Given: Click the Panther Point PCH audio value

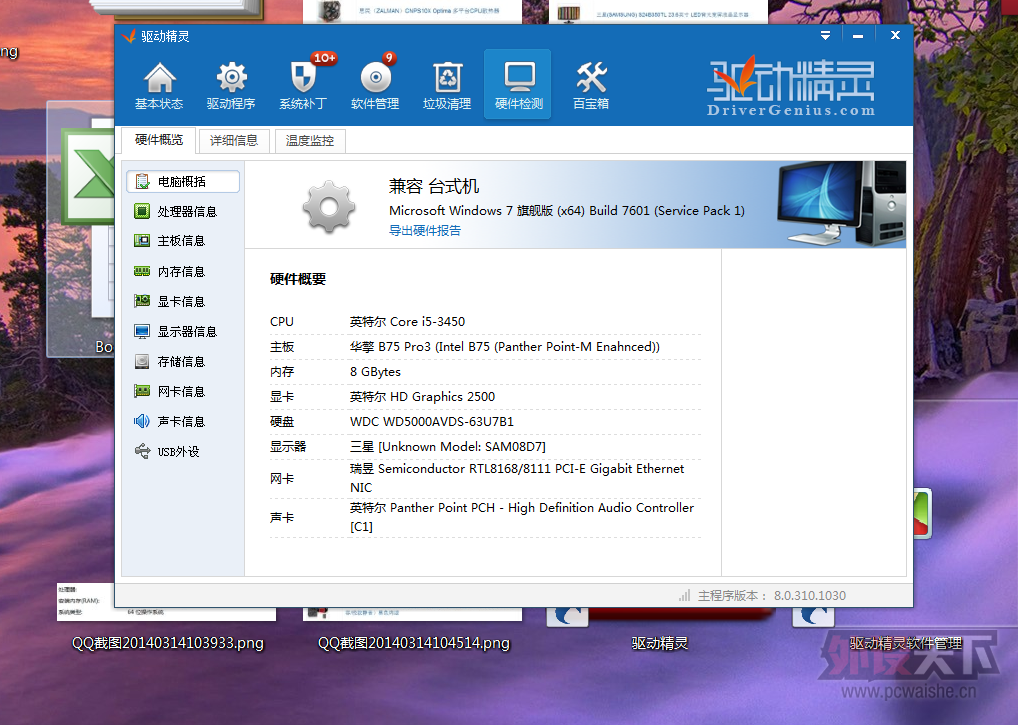Looking at the screenshot, I should (x=522, y=517).
